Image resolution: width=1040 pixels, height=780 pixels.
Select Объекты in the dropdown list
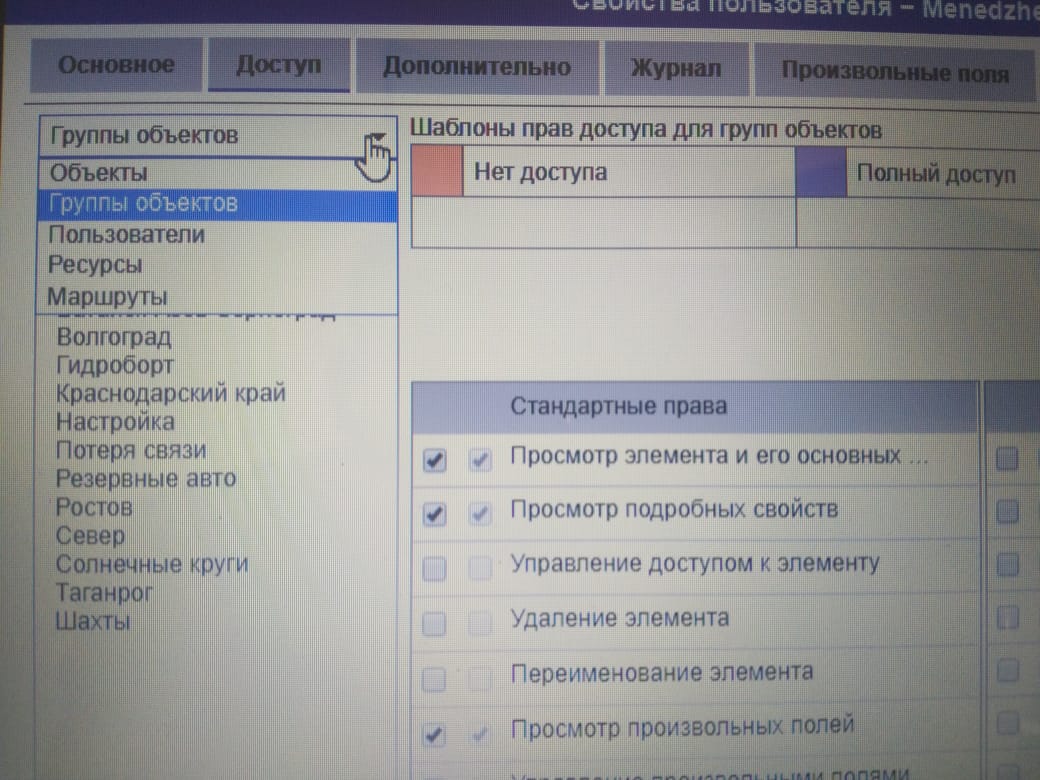[99, 173]
